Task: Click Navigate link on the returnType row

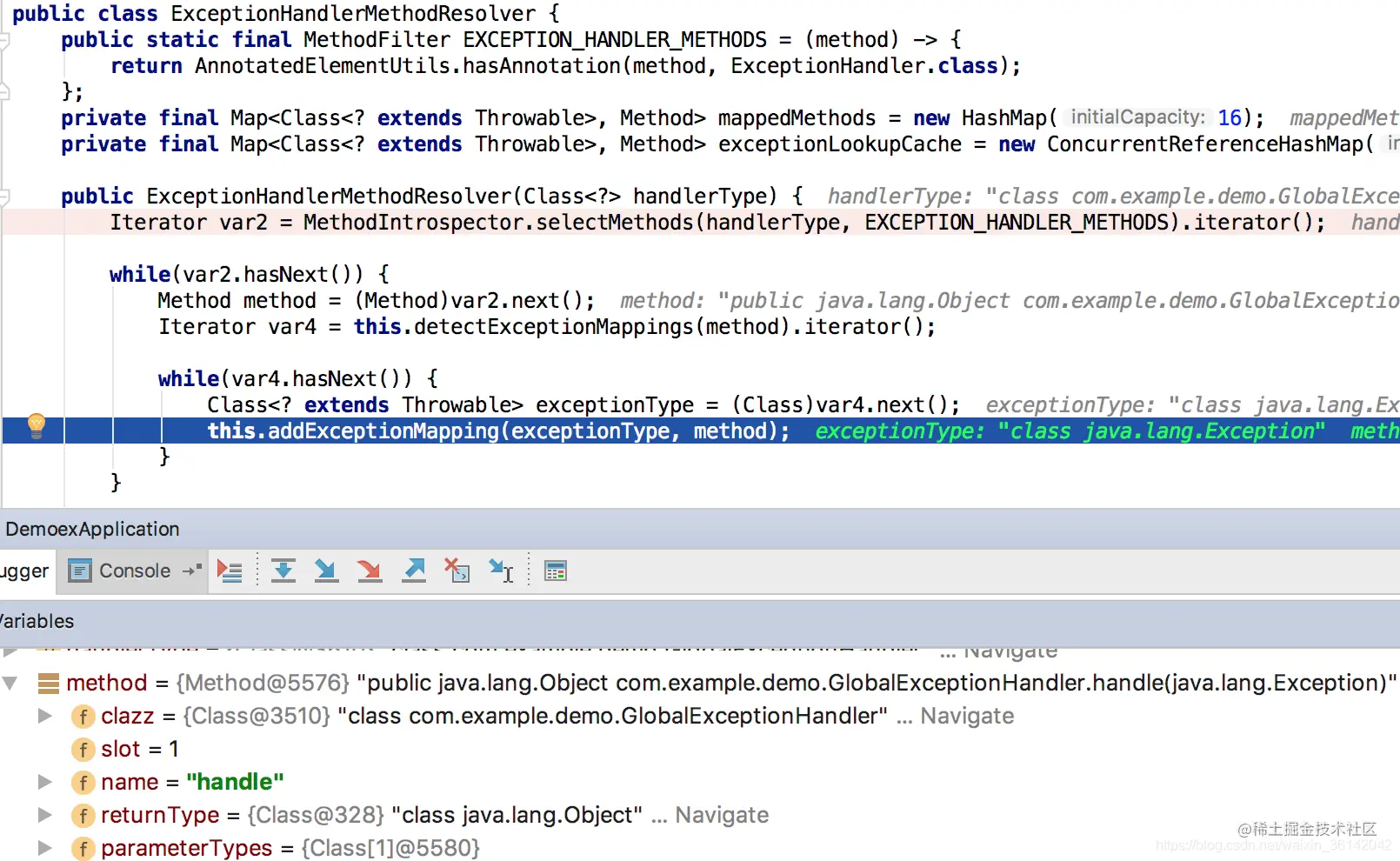Action: (x=722, y=815)
